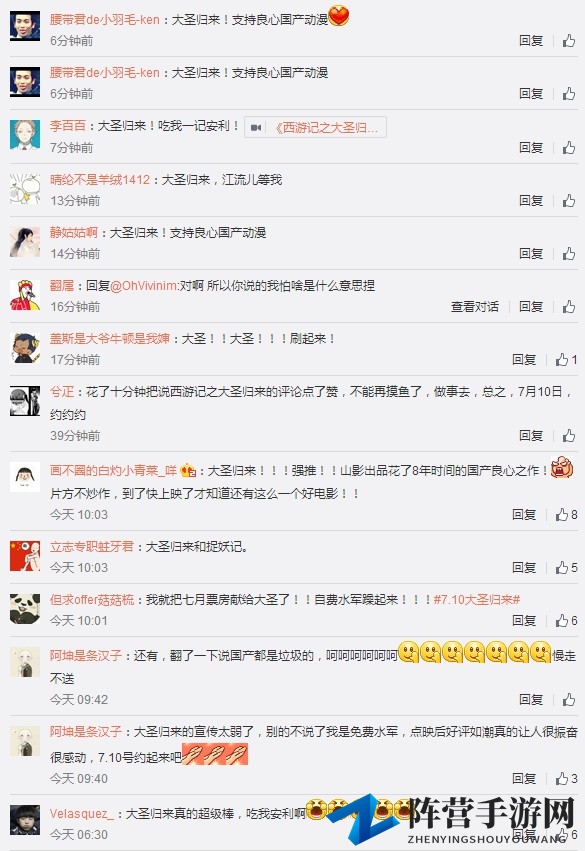The image size is (585, 851).
Task: Open Velasquez_ username link
Action: point(82,814)
